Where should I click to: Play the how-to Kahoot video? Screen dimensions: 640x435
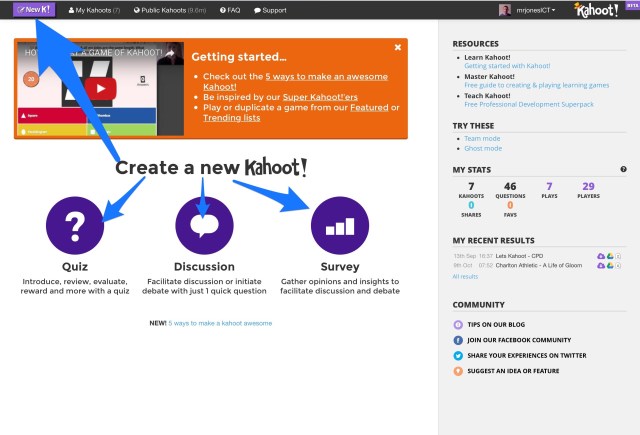pyautogui.click(x=100, y=89)
